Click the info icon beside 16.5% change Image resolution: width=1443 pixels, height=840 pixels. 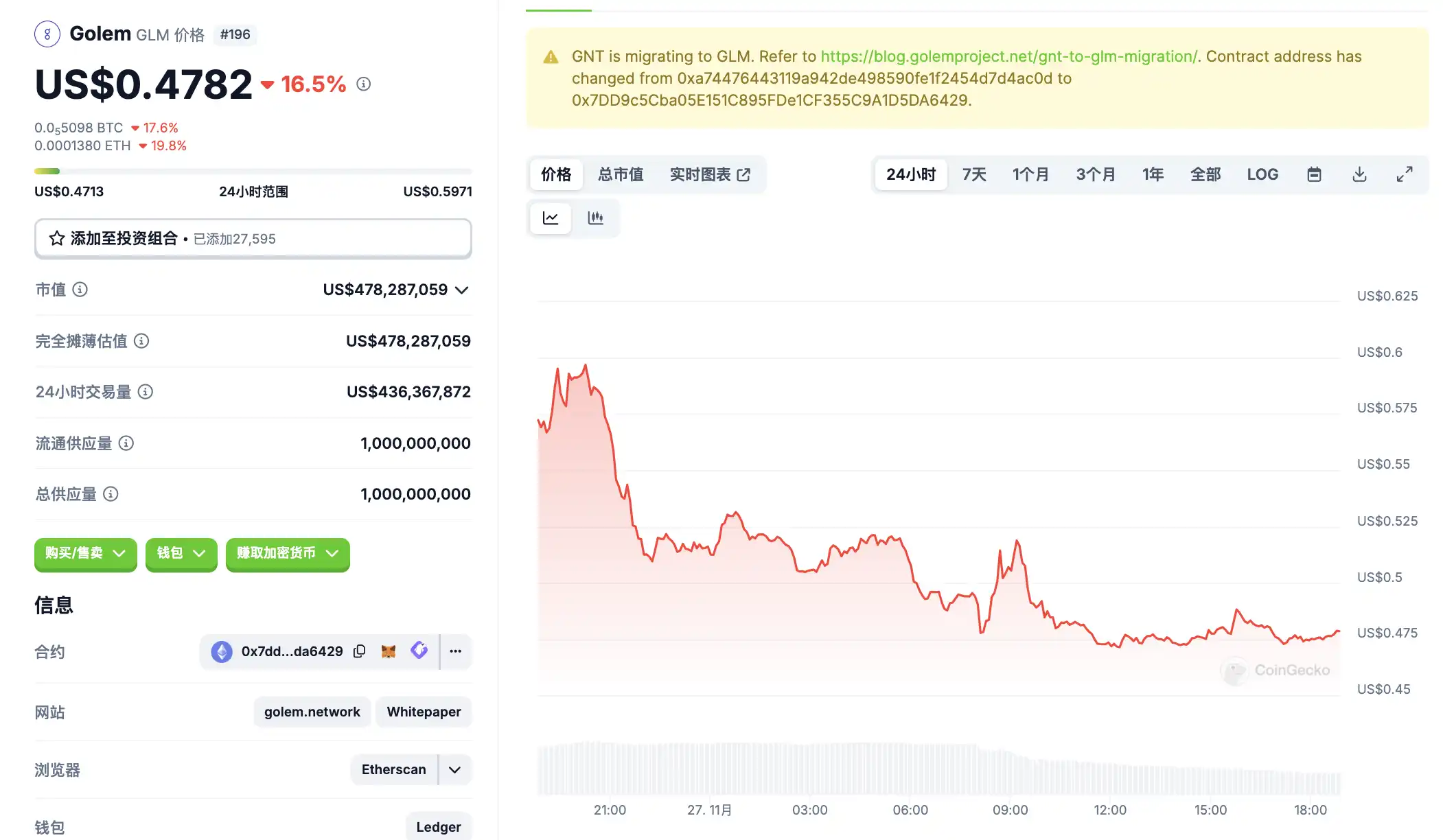point(364,84)
